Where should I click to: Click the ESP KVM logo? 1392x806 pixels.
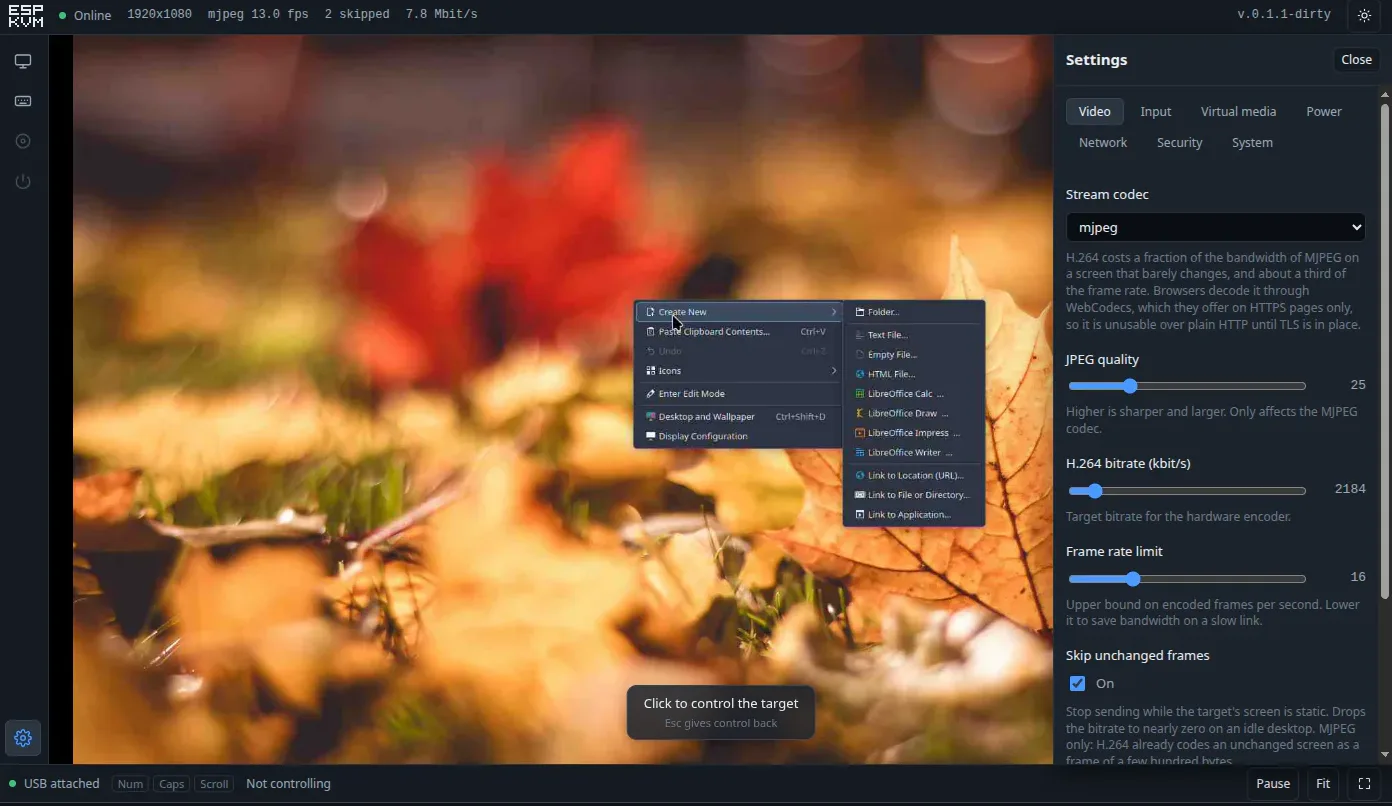pos(26,15)
